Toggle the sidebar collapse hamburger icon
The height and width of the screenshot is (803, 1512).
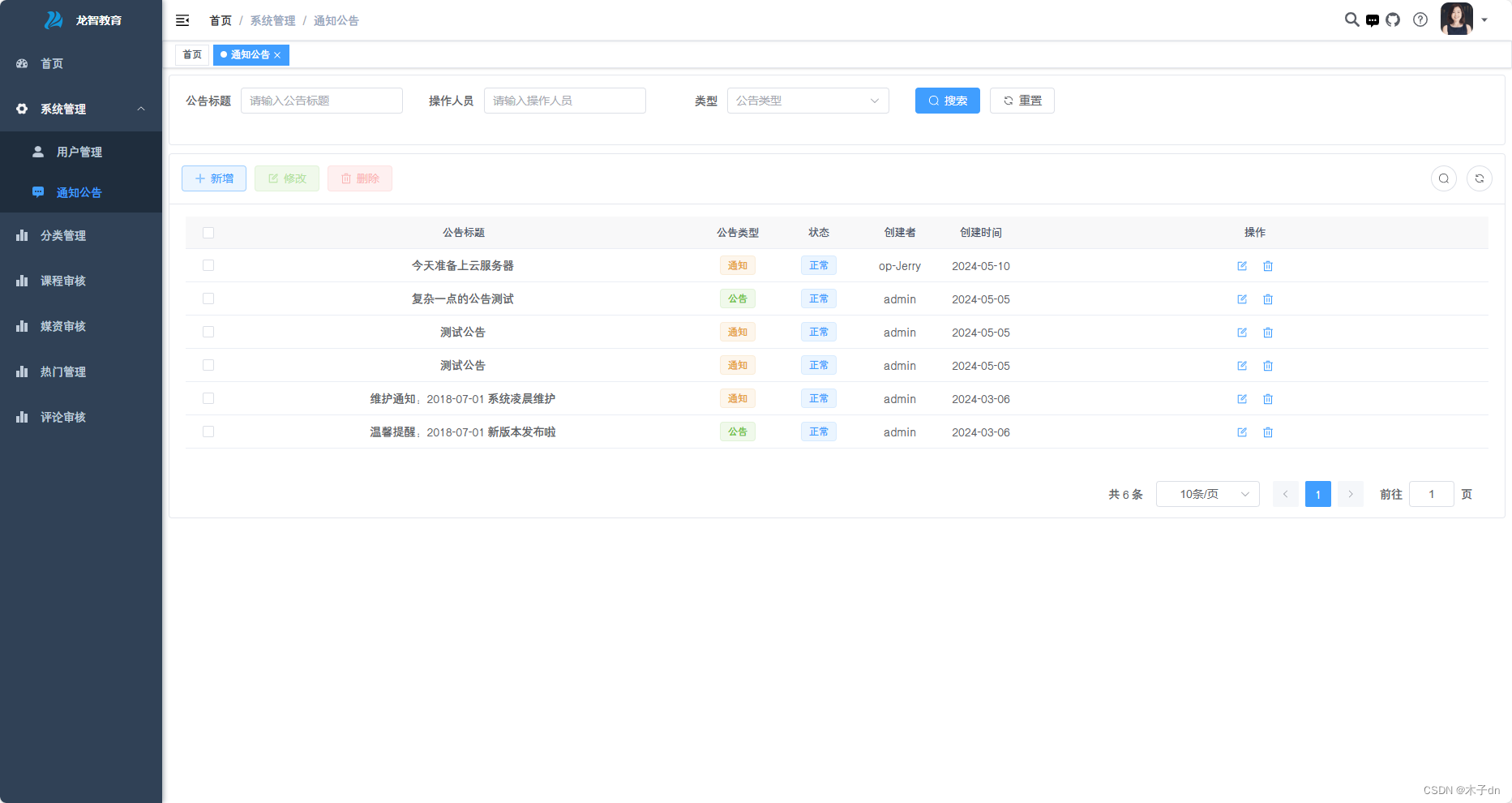(182, 20)
